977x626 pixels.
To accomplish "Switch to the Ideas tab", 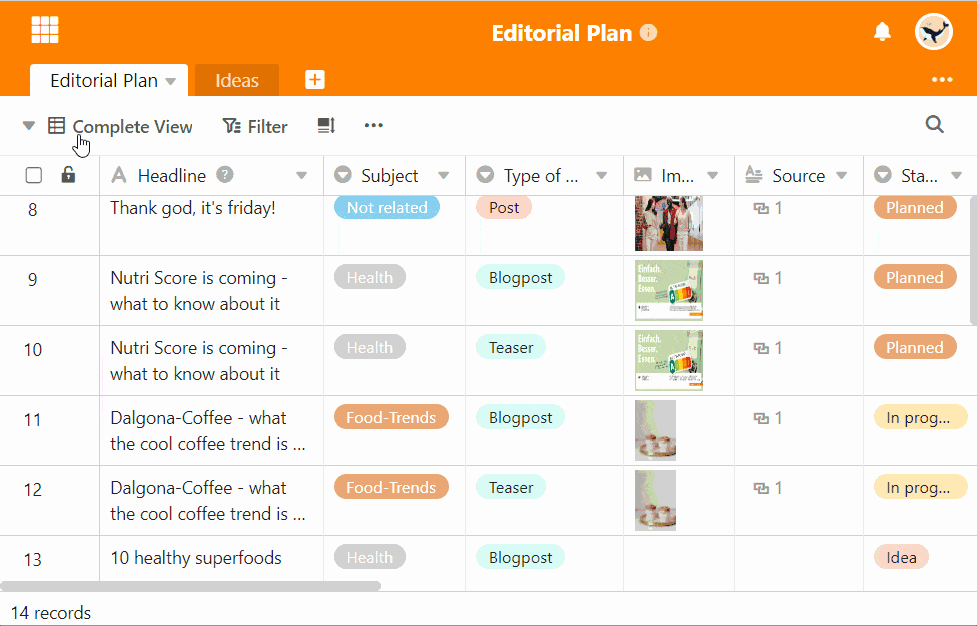I will [x=237, y=81].
